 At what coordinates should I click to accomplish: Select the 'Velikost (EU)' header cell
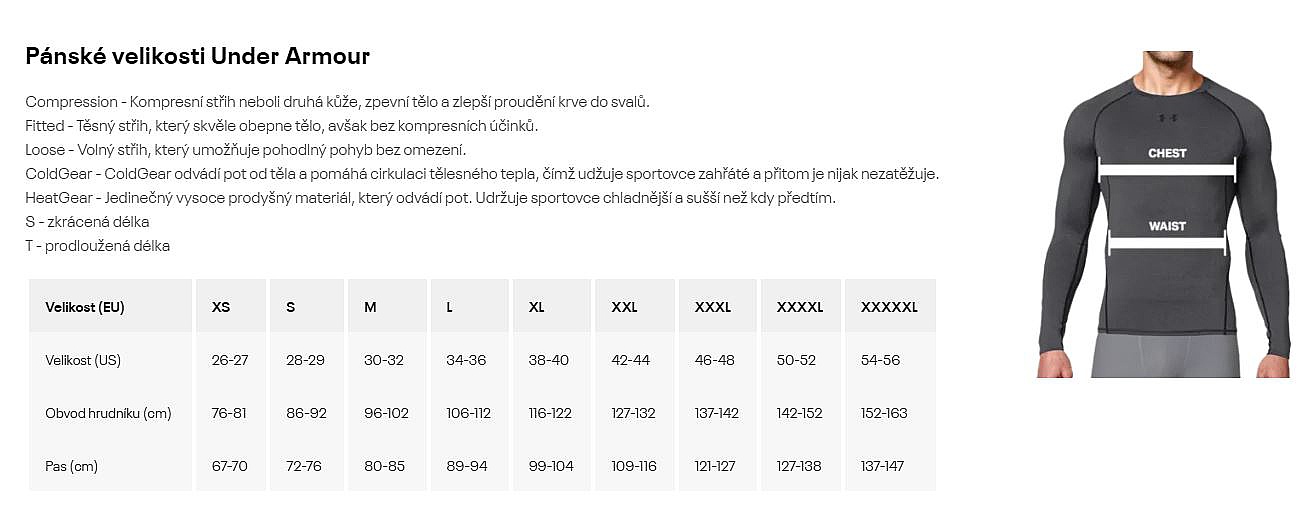click(x=85, y=307)
